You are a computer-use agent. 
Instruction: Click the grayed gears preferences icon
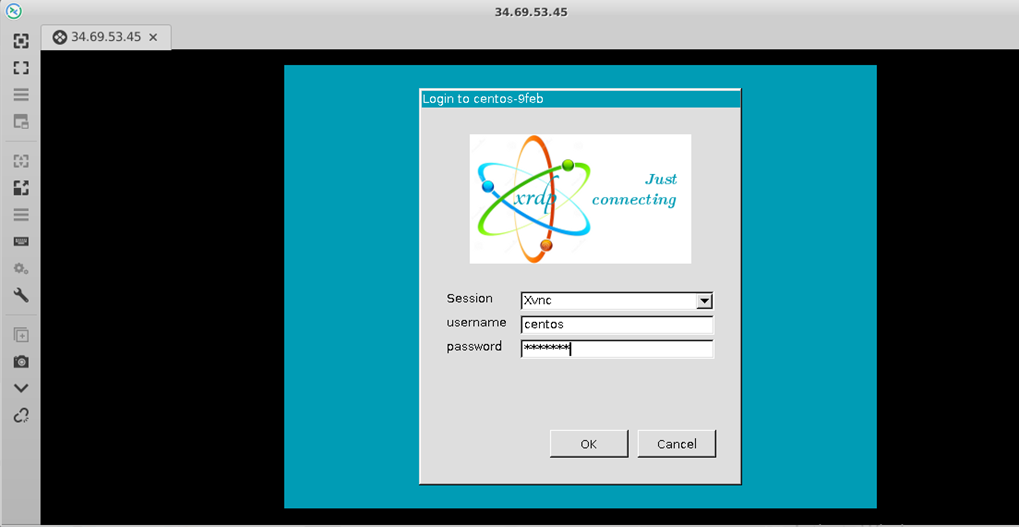21,268
